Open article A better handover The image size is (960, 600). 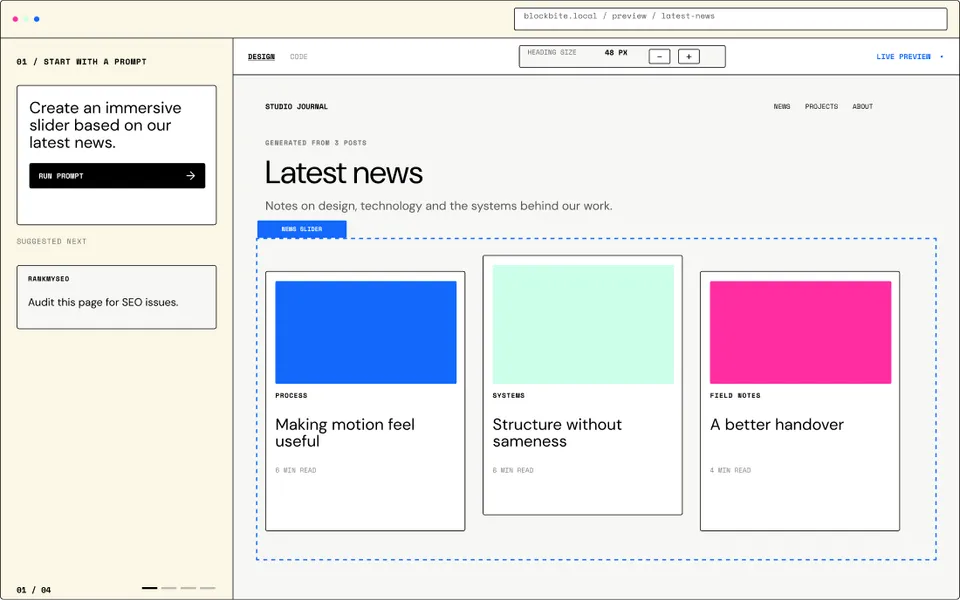(x=777, y=424)
